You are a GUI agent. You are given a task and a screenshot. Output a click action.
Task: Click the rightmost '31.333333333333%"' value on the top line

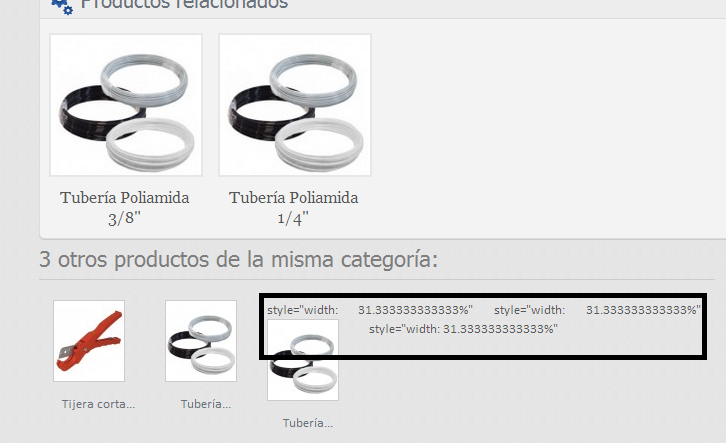[643, 310]
